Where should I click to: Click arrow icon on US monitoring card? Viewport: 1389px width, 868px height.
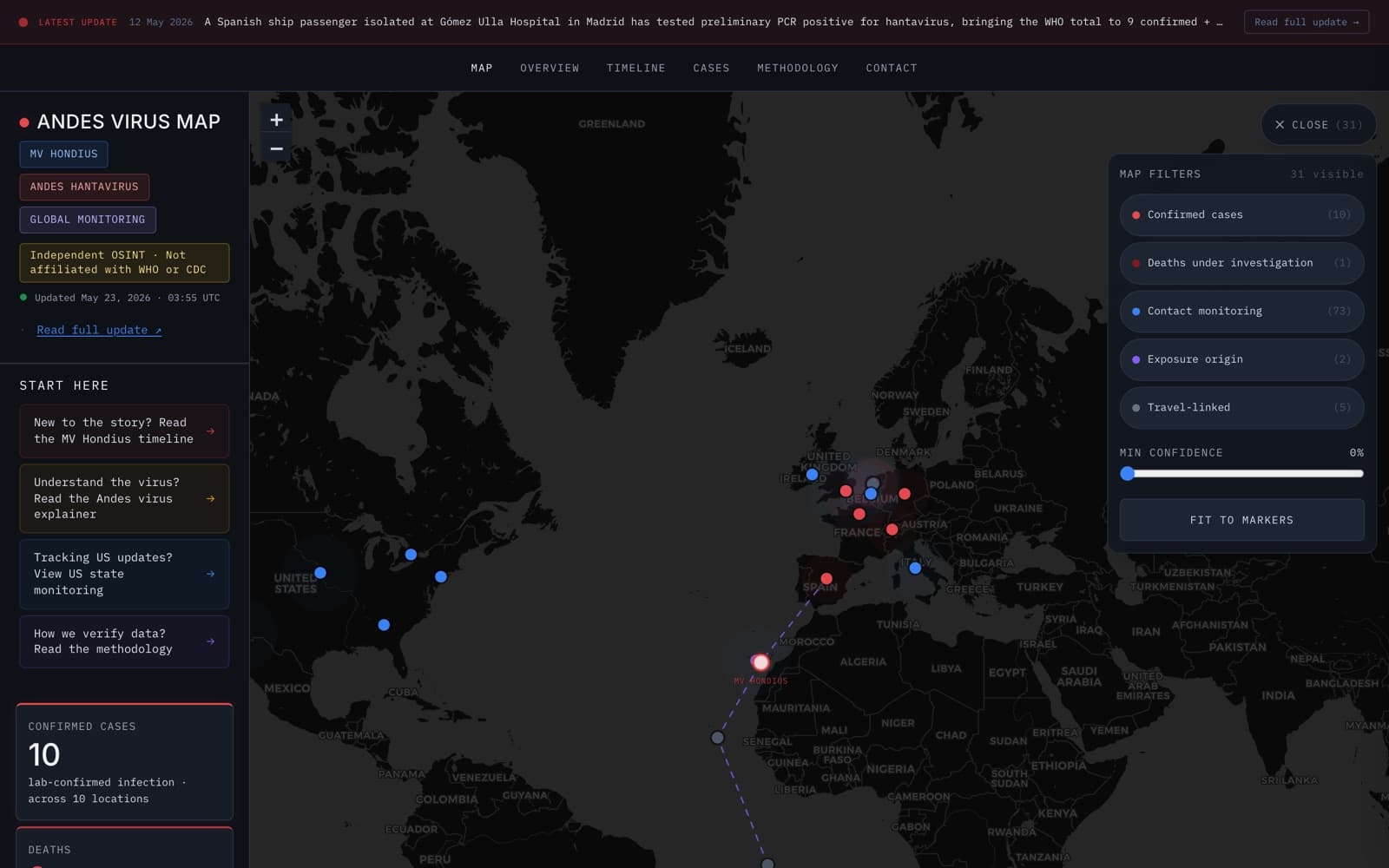[x=210, y=574]
